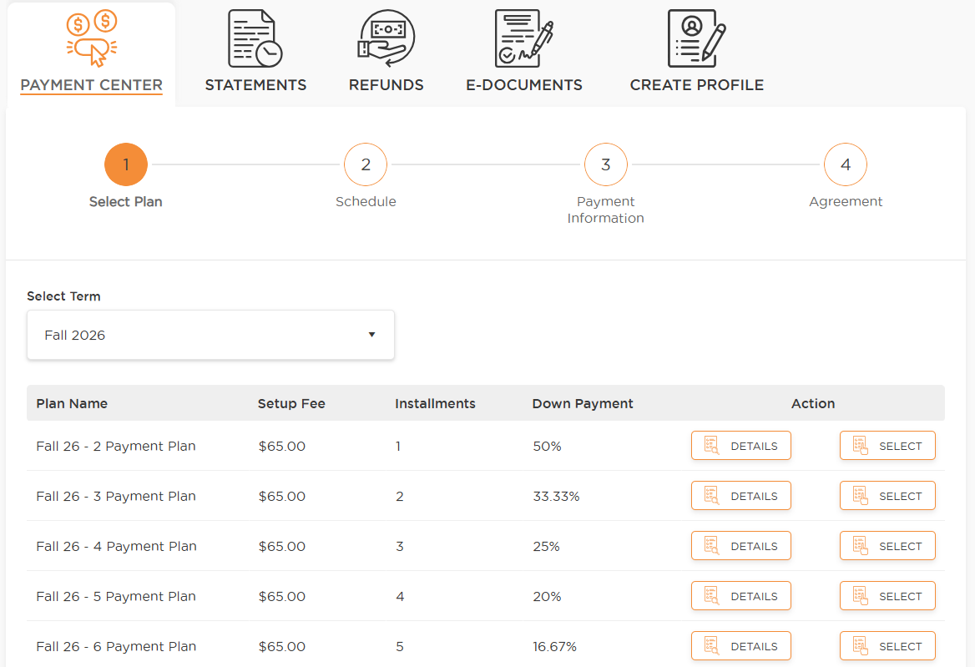Select the Fall 26 - 6 Payment Plan
The width and height of the screenshot is (975, 667).
click(x=888, y=646)
